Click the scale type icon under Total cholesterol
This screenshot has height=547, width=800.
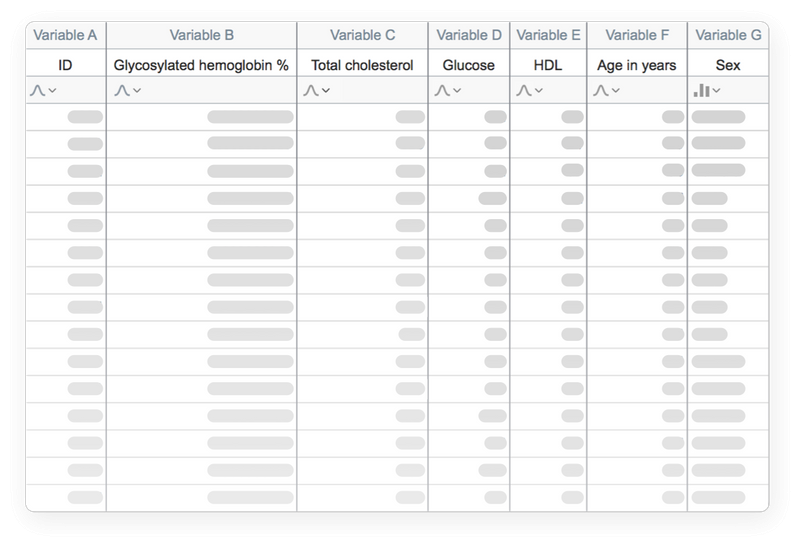[310, 91]
